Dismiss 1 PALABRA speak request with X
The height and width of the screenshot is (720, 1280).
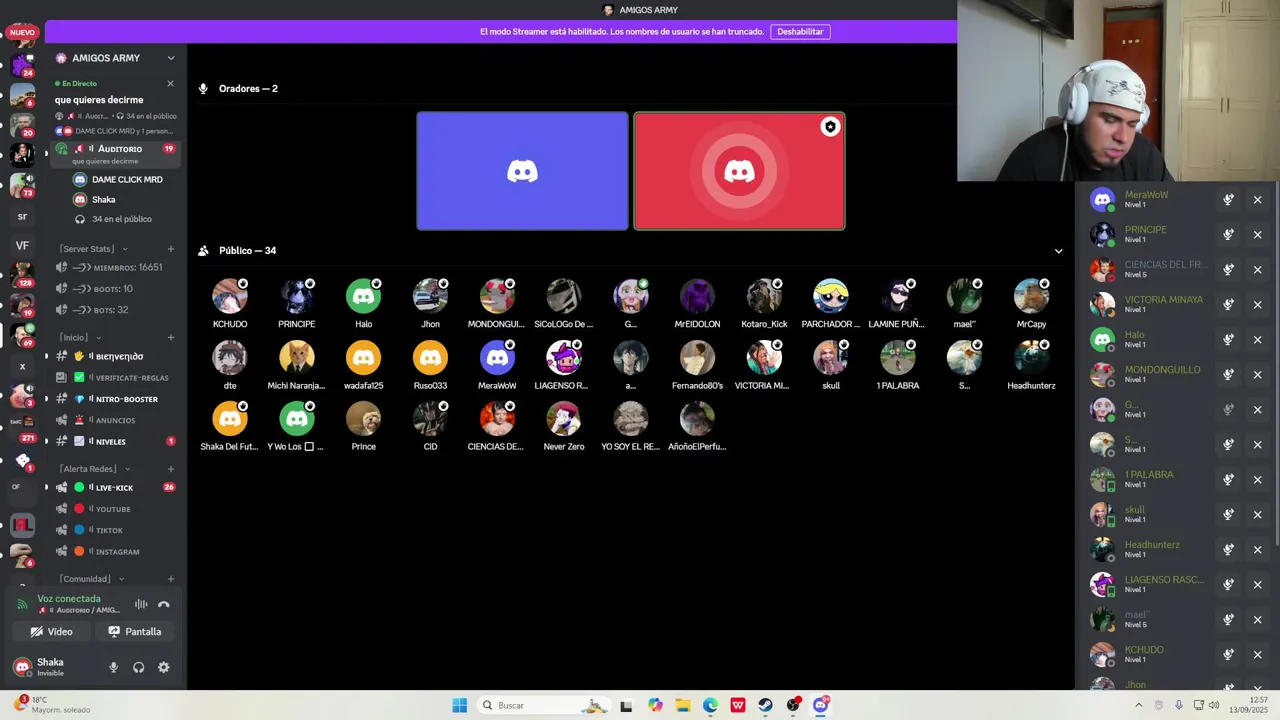pyautogui.click(x=1258, y=480)
